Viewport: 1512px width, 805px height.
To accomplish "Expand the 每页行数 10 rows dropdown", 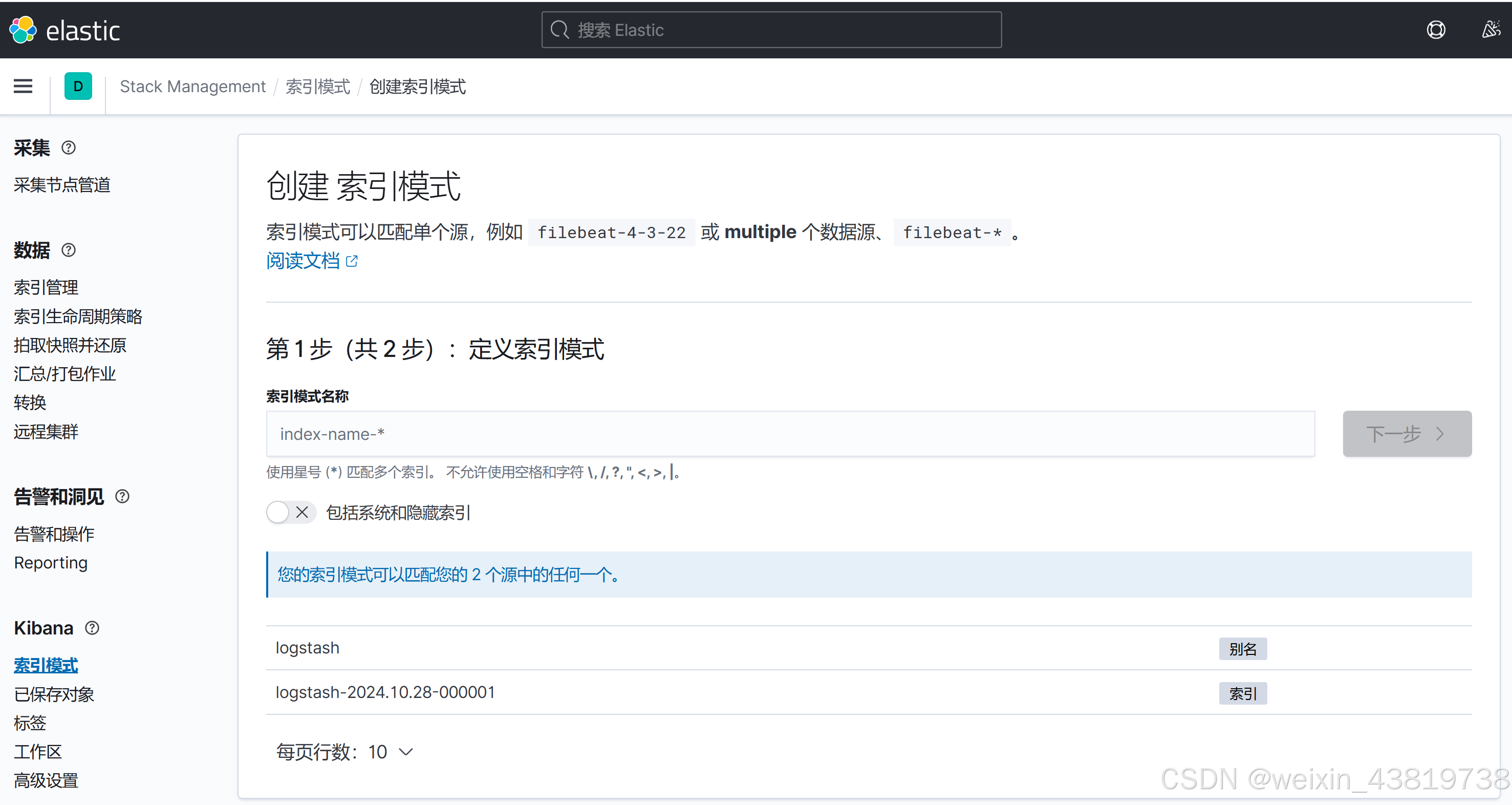I will 345,752.
